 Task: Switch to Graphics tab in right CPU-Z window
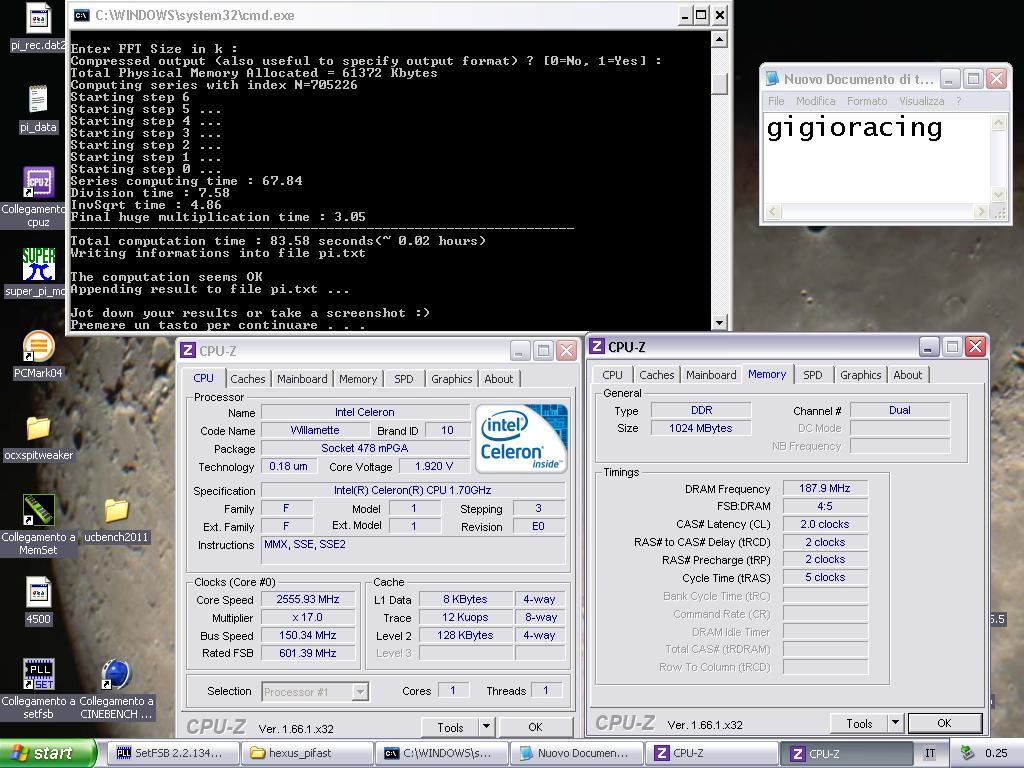pos(860,375)
